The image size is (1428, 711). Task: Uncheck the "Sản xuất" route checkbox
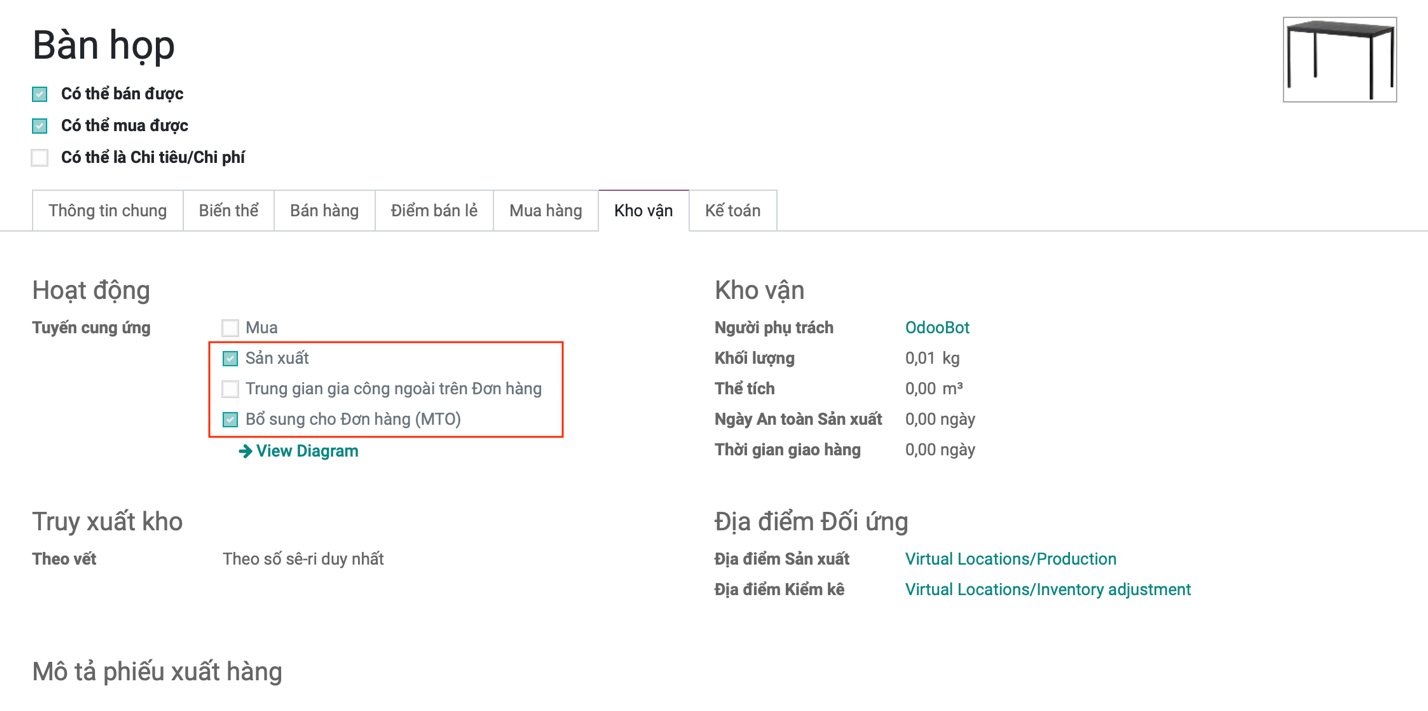(230, 358)
